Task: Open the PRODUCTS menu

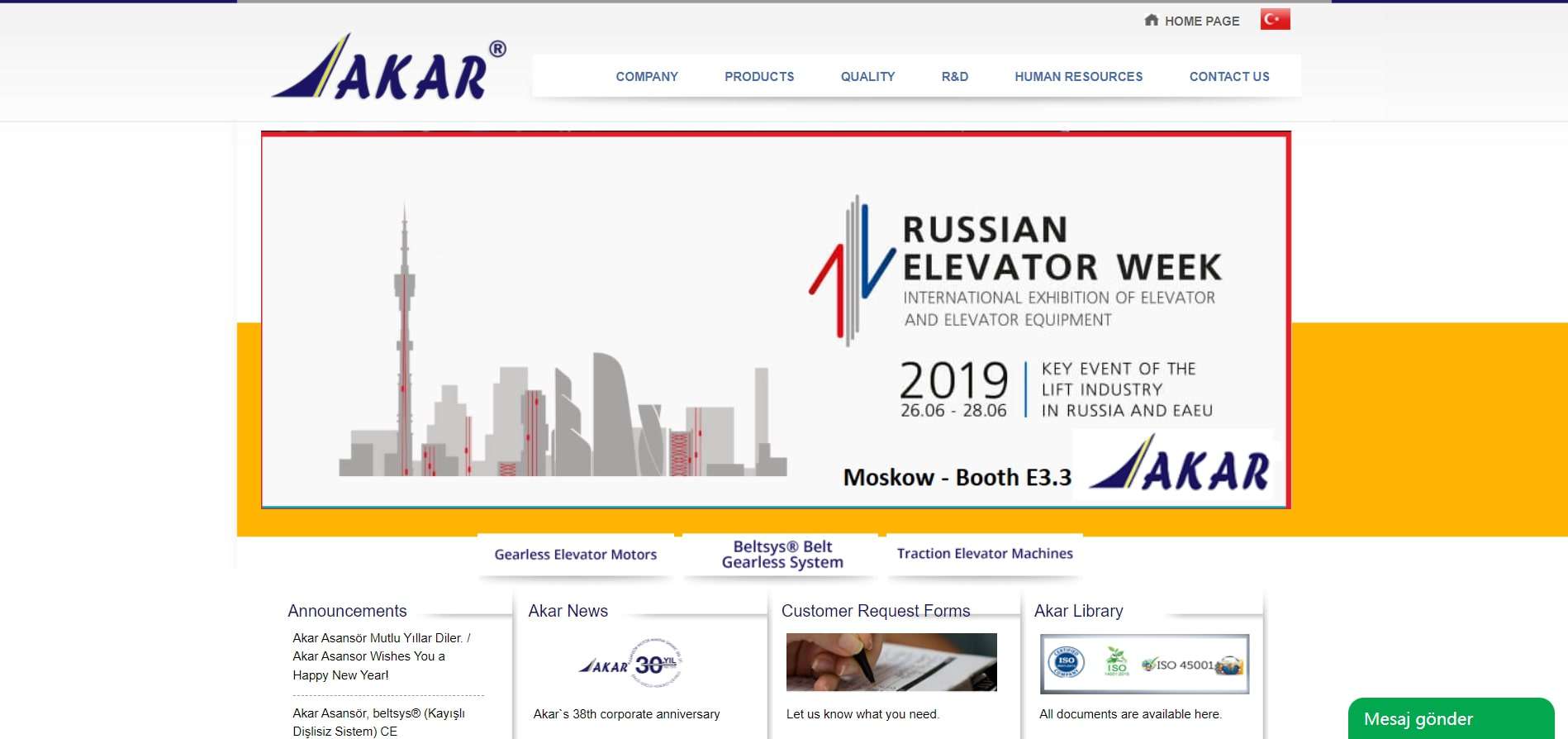Action: 758,76
